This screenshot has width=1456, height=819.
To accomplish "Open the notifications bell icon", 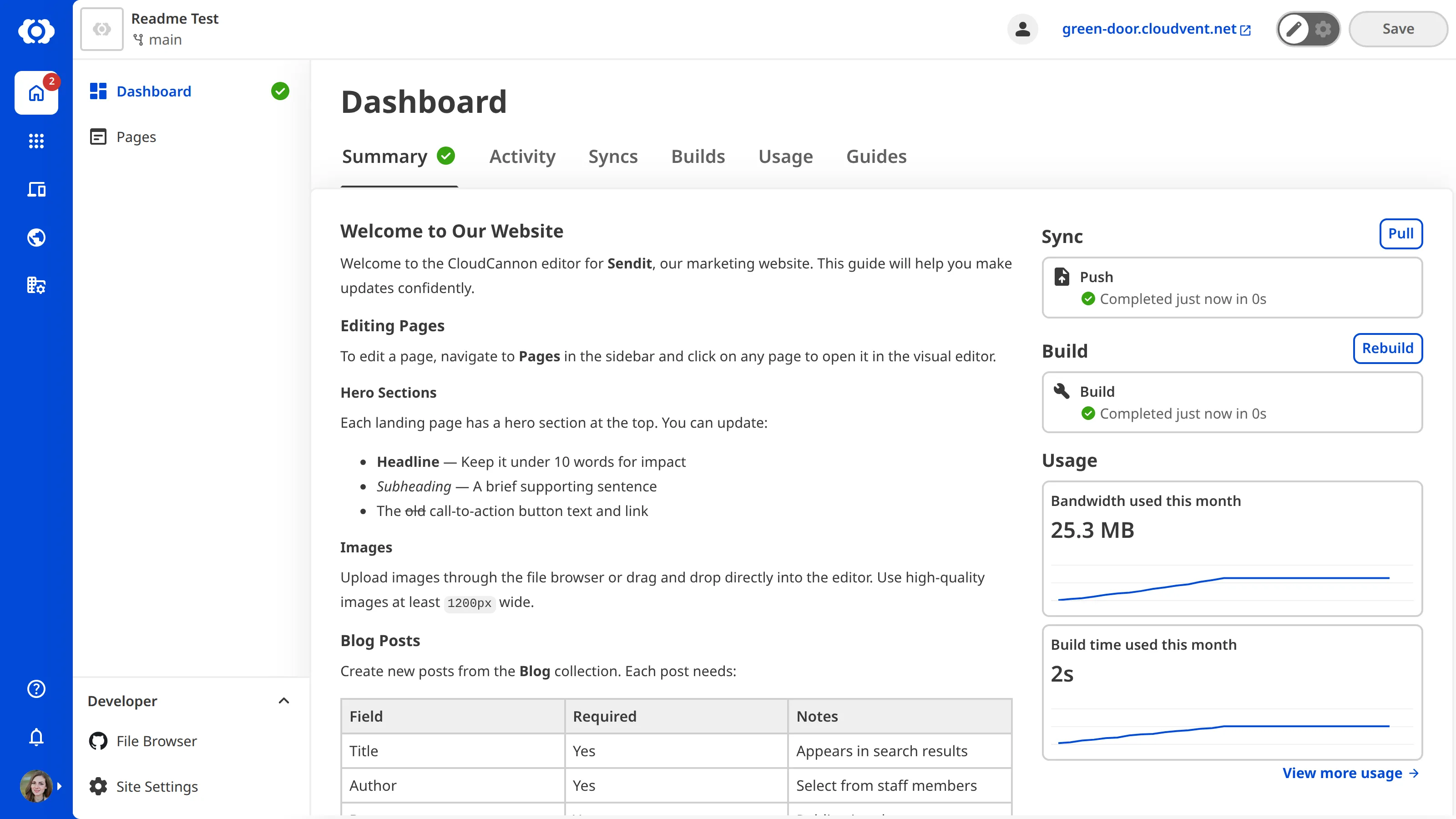I will [x=36, y=737].
